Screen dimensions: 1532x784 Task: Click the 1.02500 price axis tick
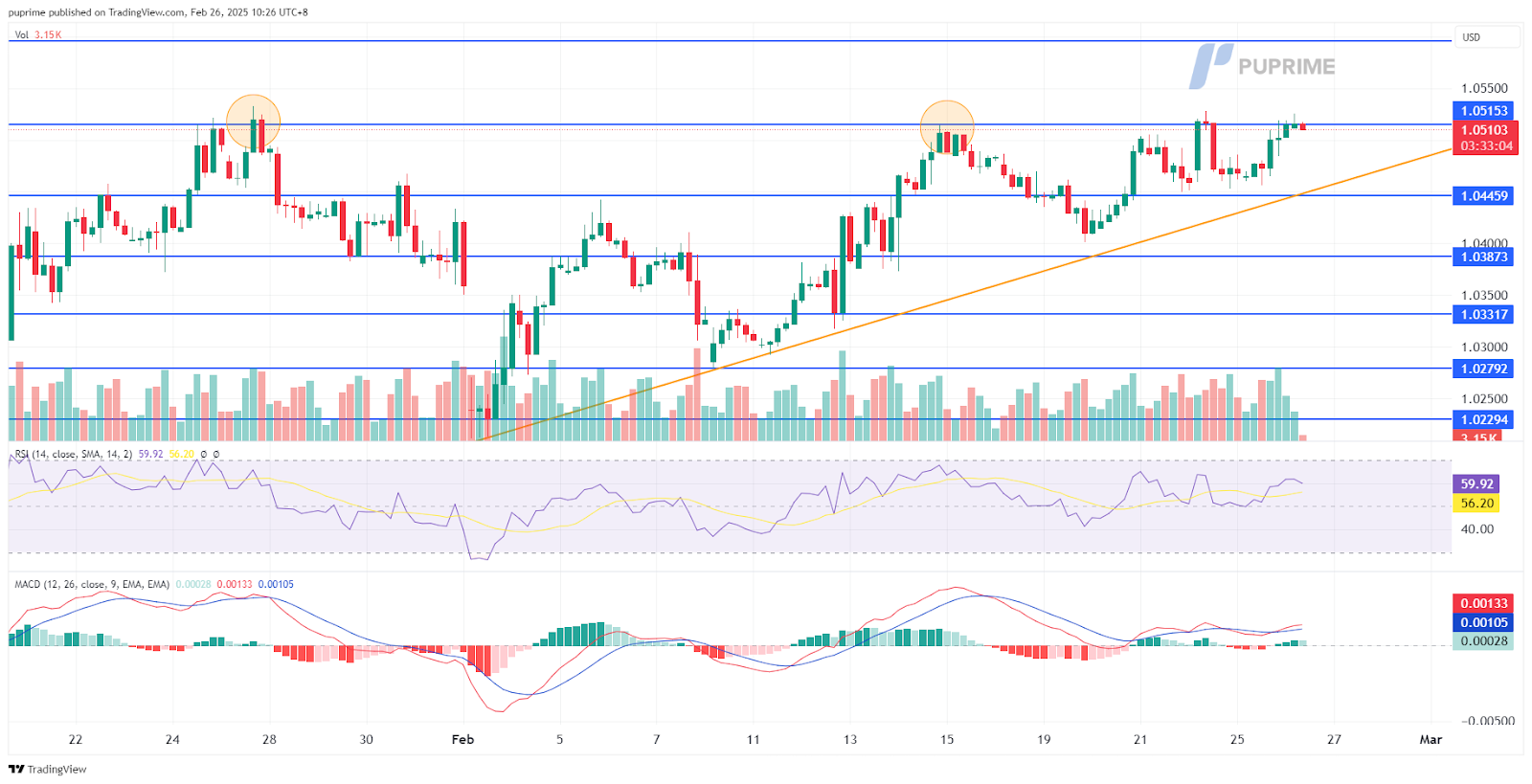click(x=1483, y=399)
